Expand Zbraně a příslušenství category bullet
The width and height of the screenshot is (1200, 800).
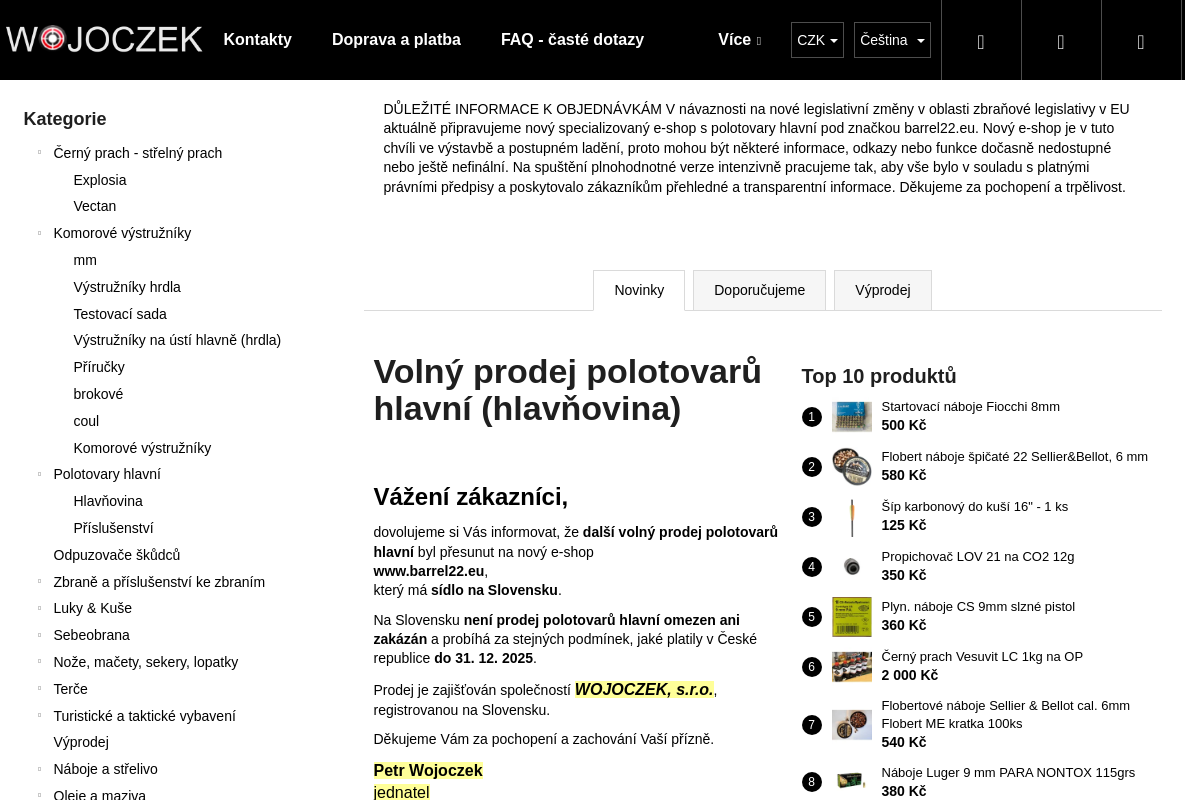[x=39, y=582]
